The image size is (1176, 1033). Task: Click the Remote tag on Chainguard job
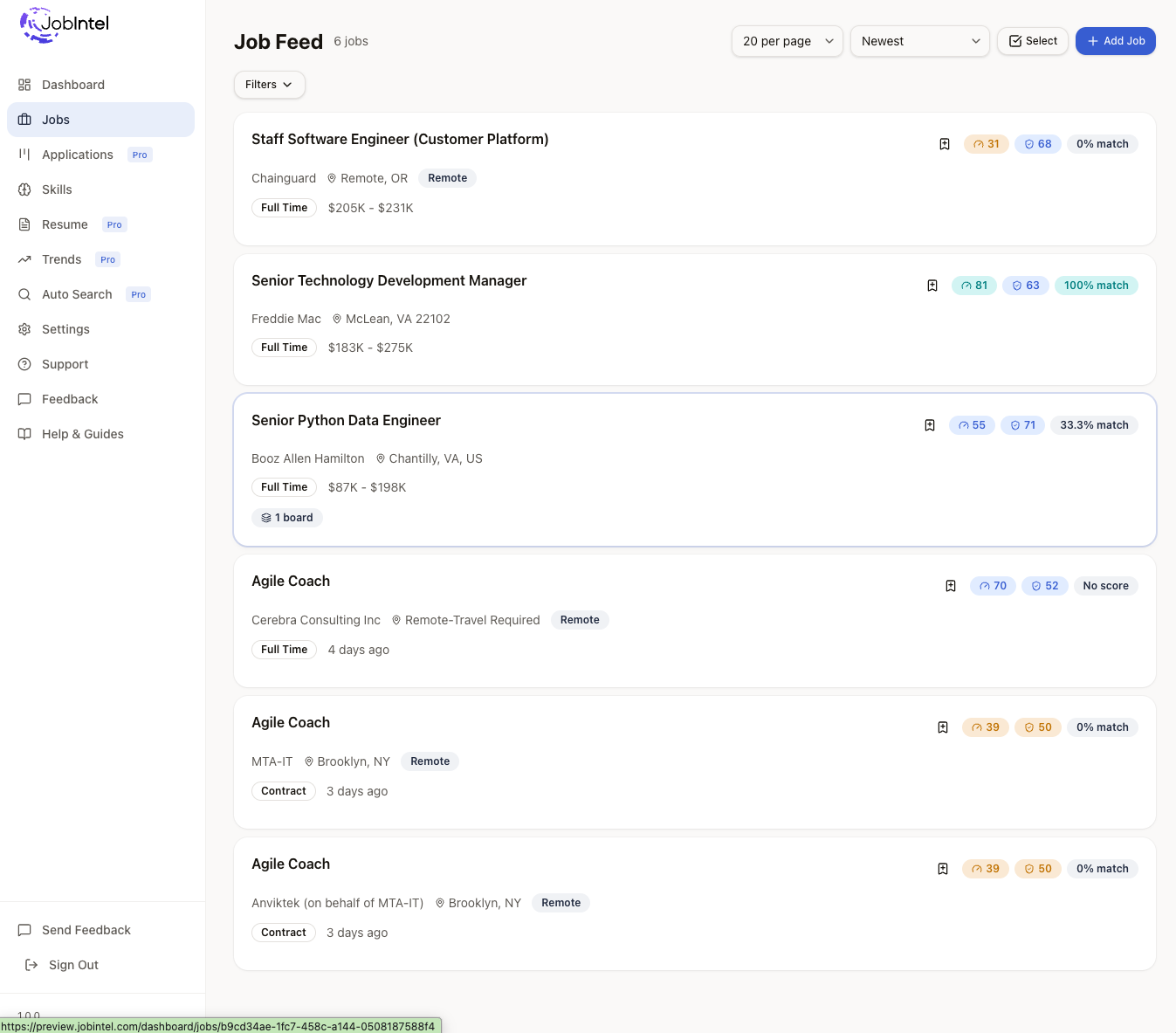[447, 178]
